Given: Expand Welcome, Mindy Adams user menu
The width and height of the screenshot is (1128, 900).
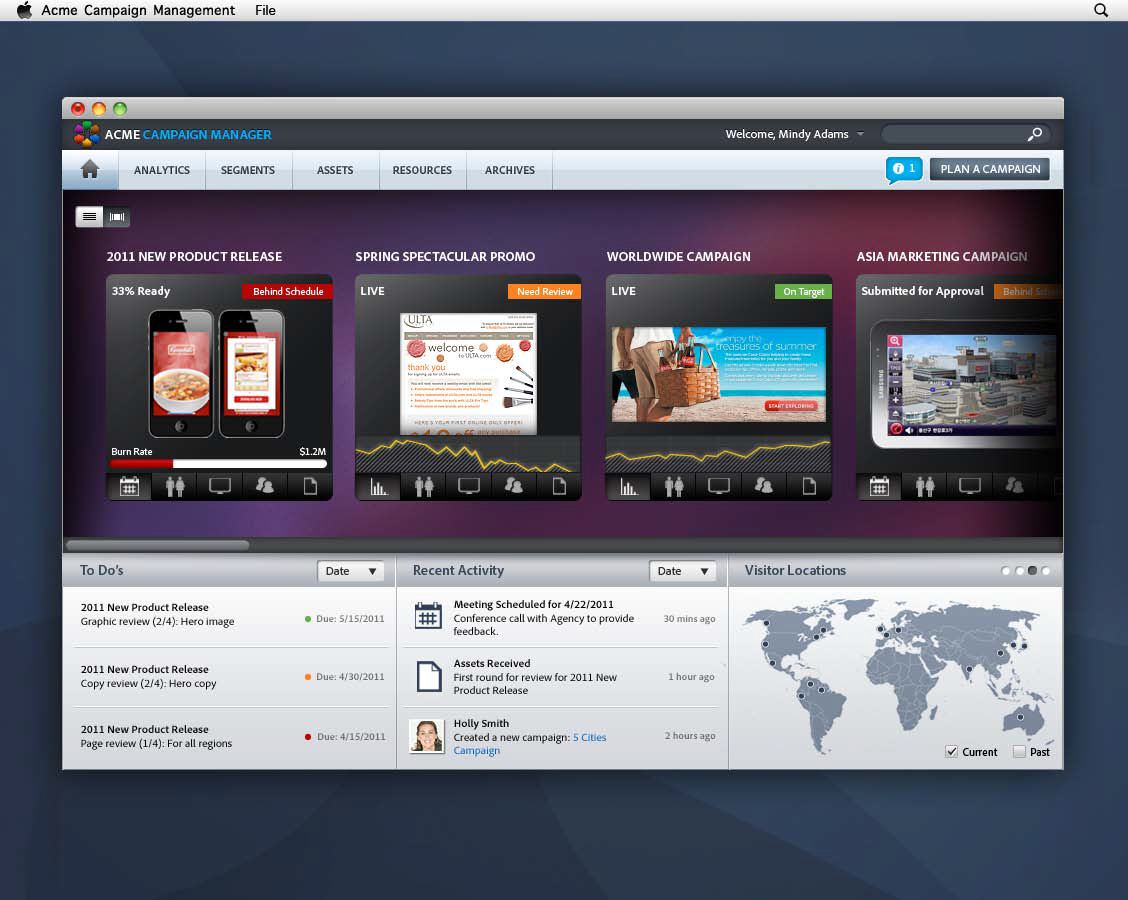Looking at the screenshot, I should click(x=794, y=135).
